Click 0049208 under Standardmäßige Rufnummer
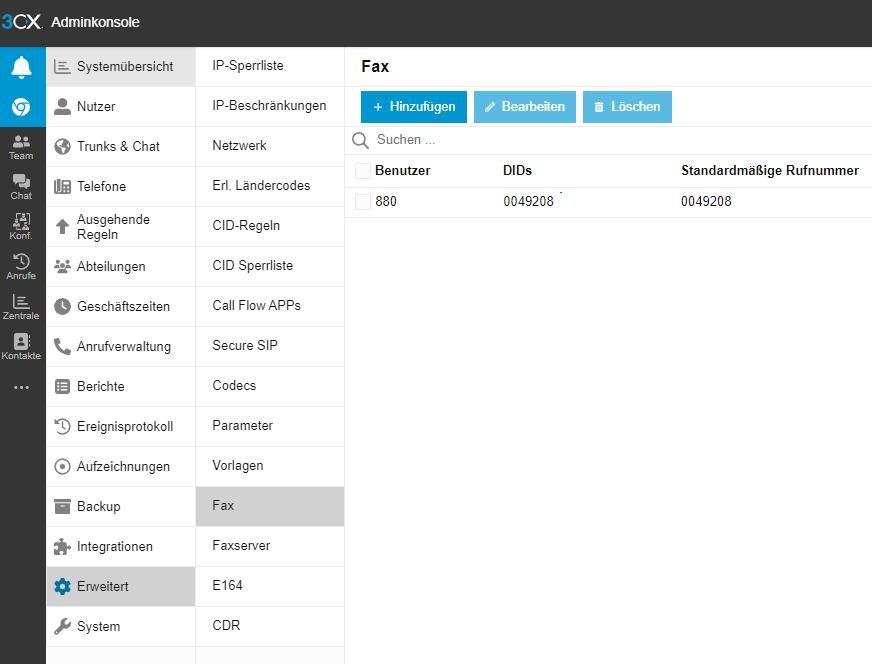The height and width of the screenshot is (664, 872). [x=706, y=201]
